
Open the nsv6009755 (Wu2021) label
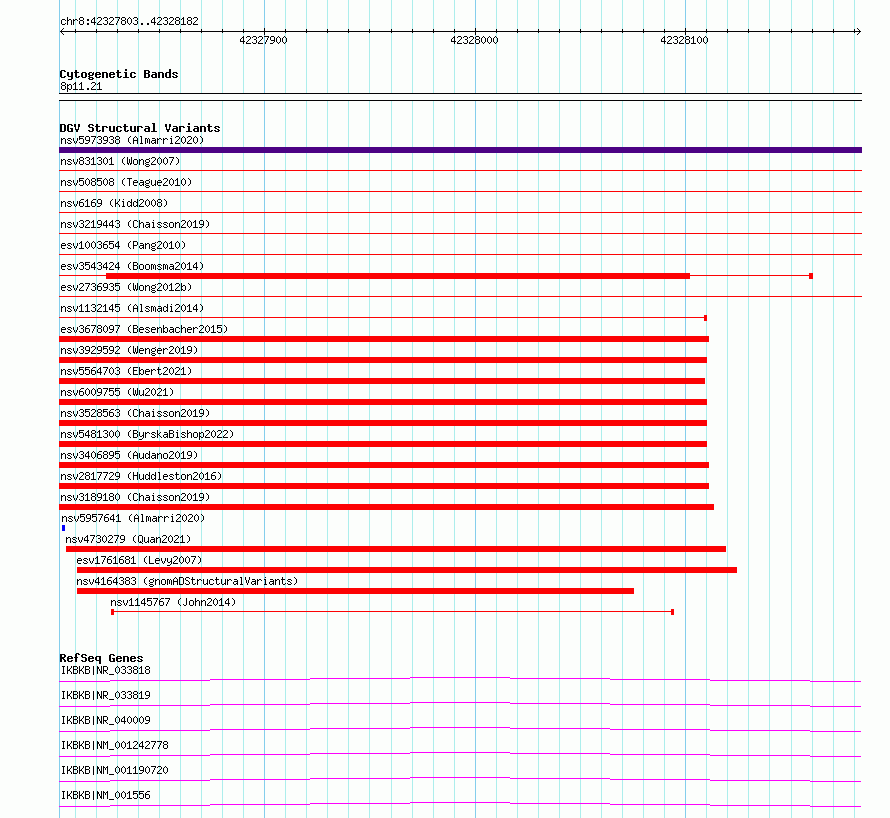point(117,392)
